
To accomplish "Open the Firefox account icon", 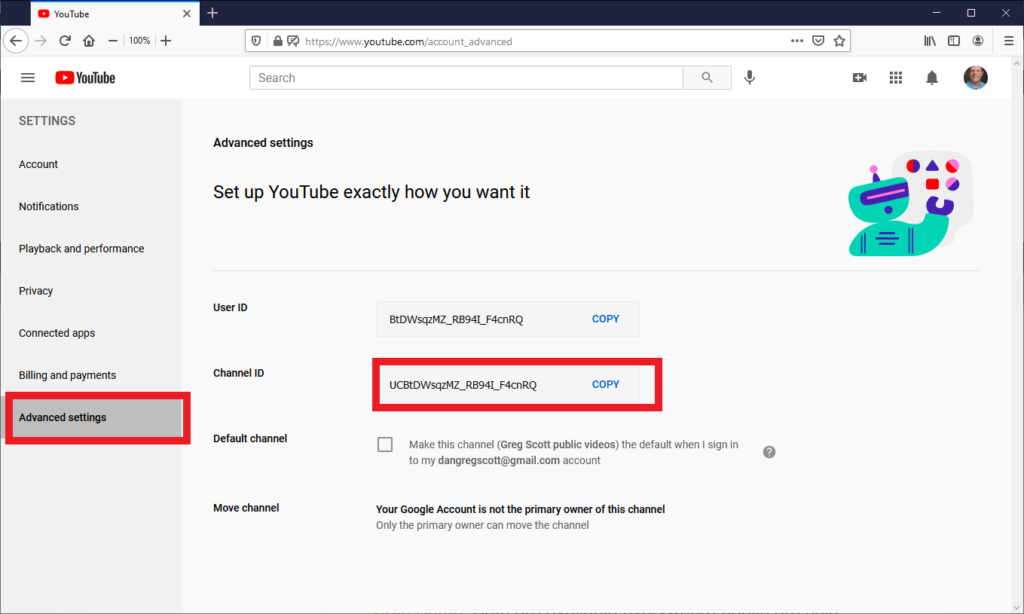I will click(x=978, y=40).
